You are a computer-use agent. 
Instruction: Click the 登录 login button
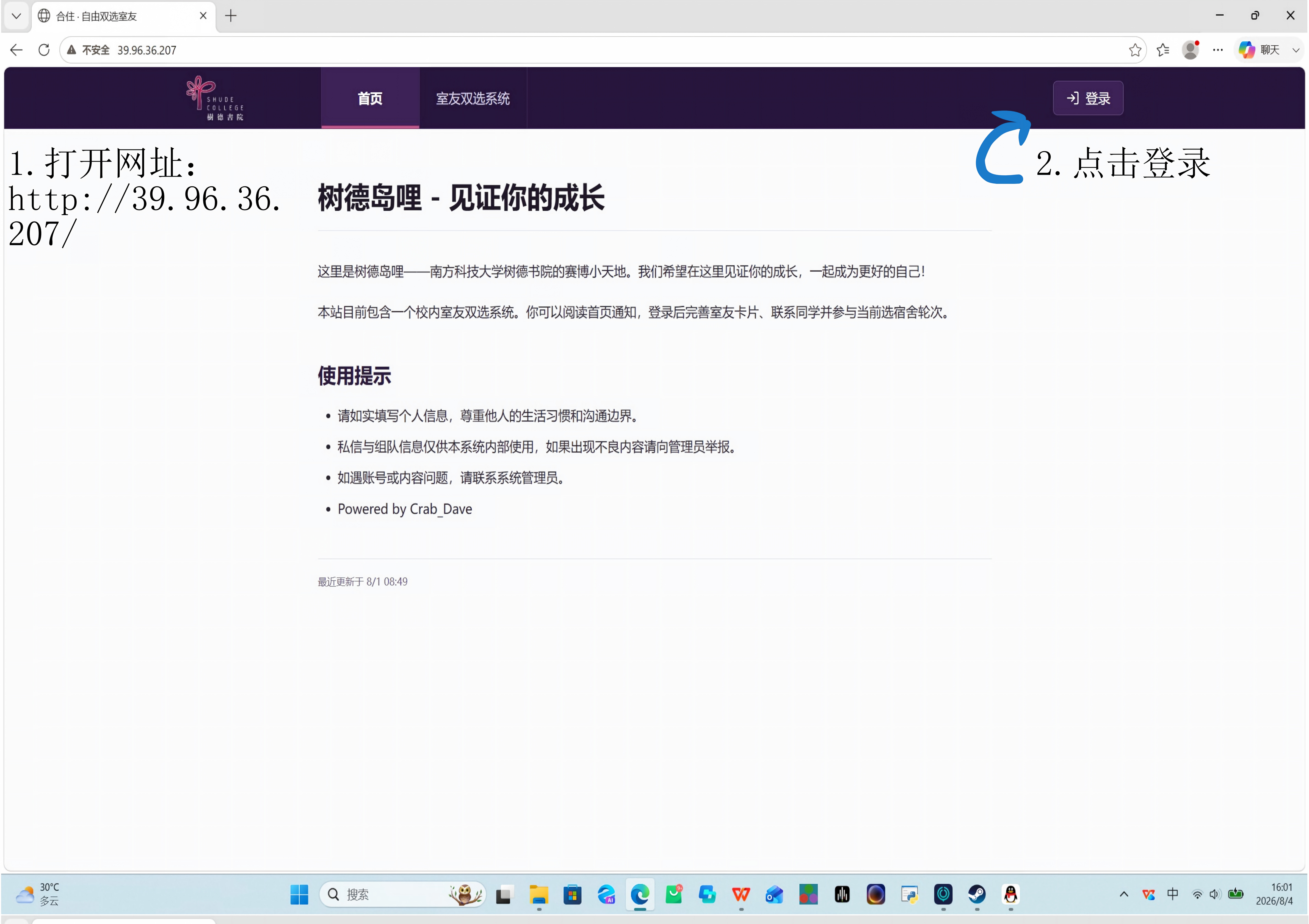[x=1088, y=98]
